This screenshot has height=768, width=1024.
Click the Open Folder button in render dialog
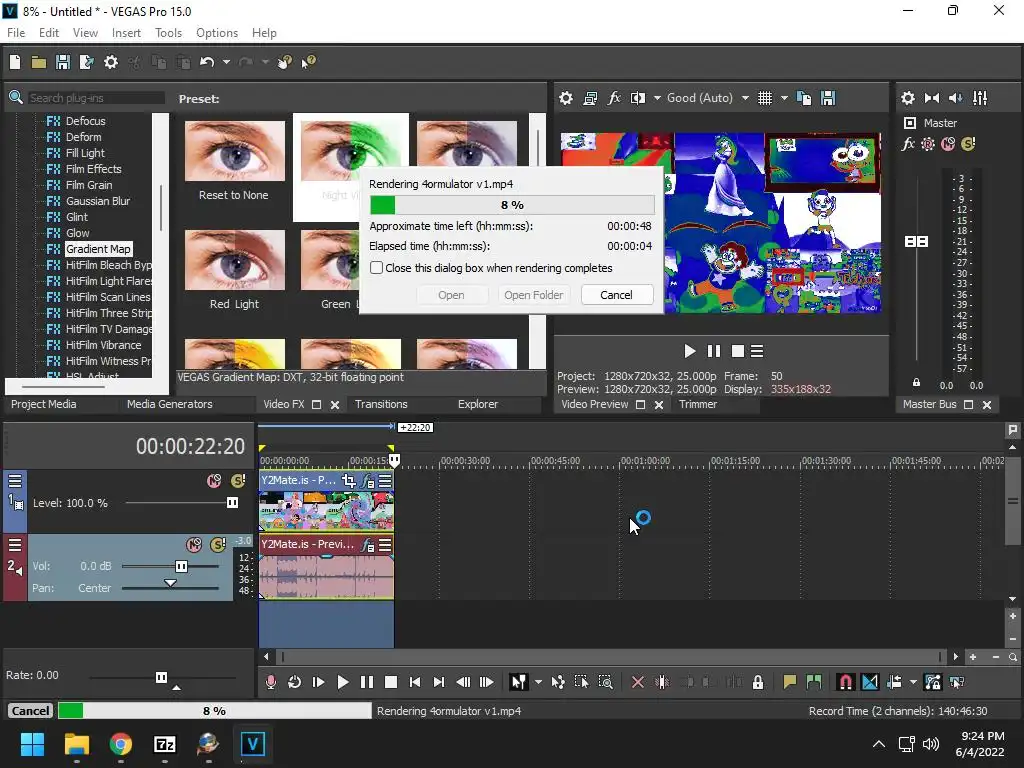(x=534, y=295)
